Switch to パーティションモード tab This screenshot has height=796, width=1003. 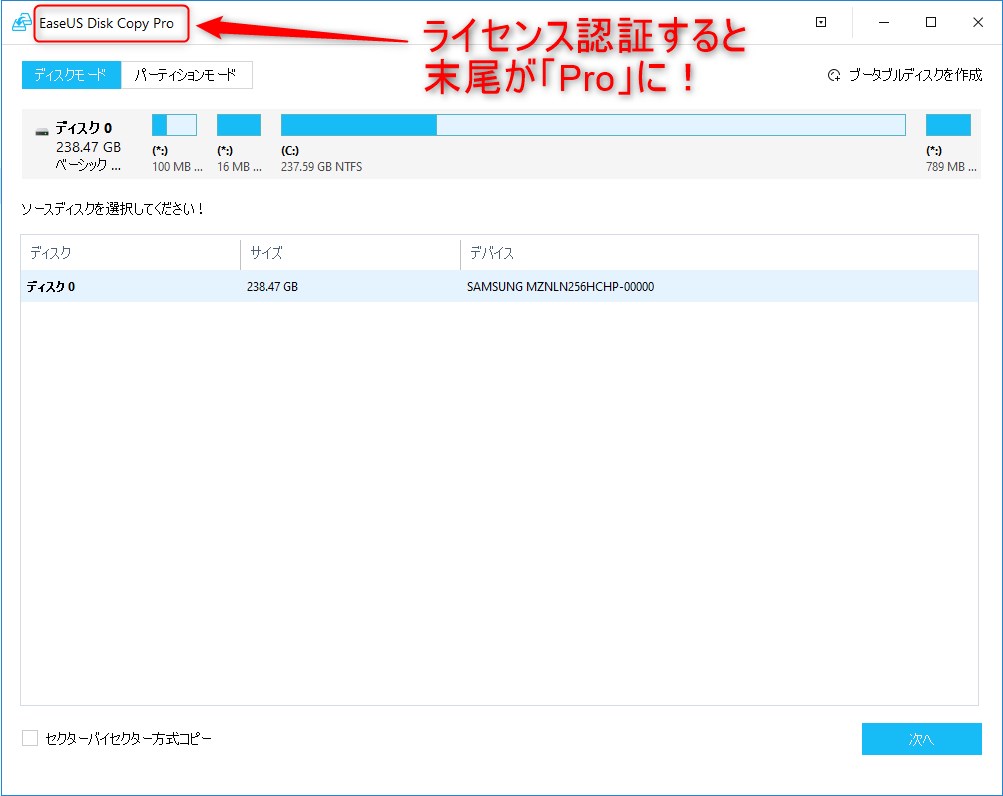click(186, 75)
